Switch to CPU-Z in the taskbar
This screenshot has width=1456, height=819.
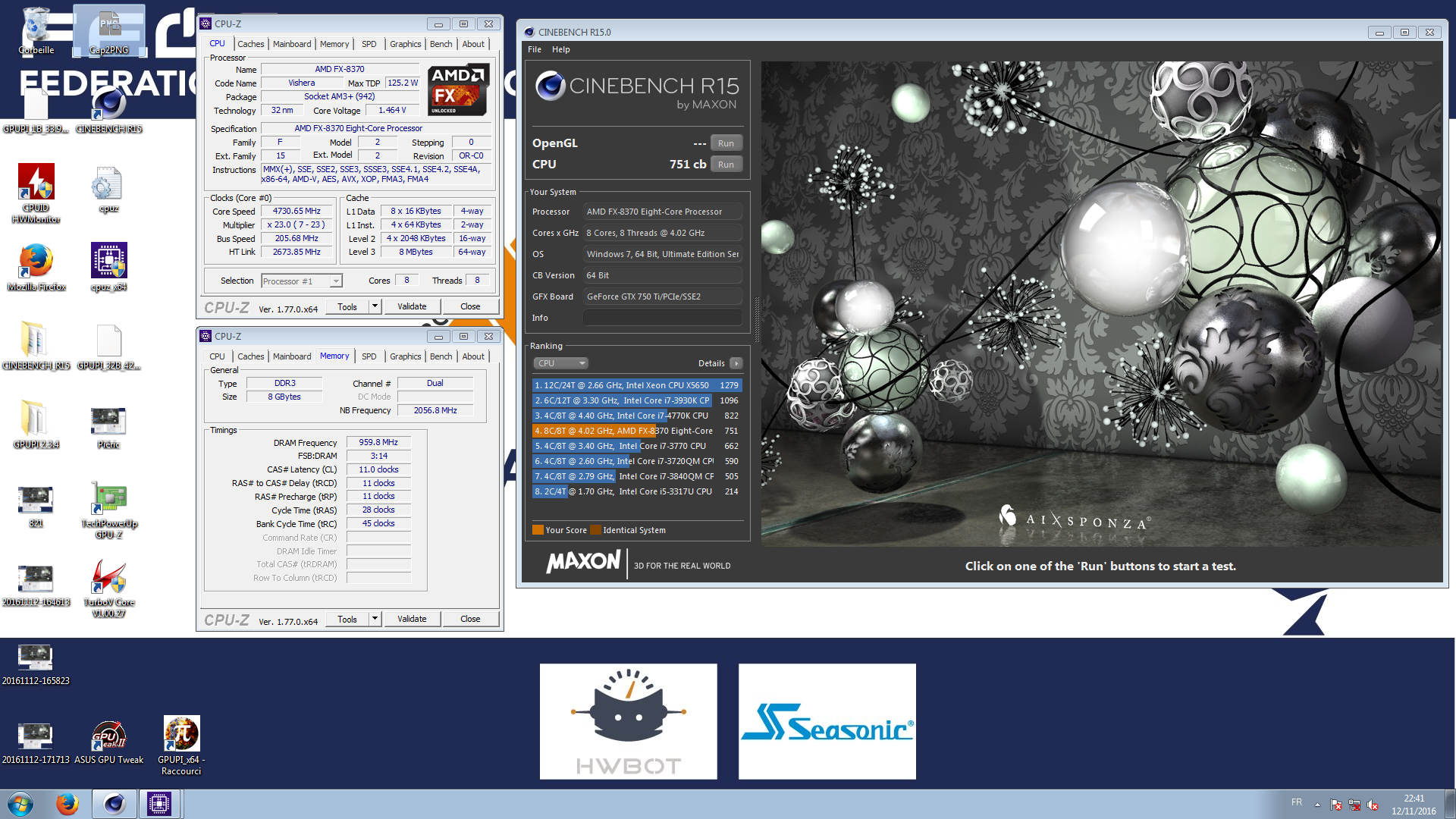159,804
